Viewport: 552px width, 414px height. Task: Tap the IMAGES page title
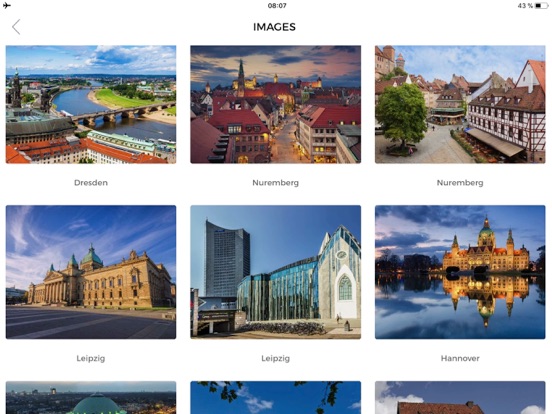tap(275, 27)
